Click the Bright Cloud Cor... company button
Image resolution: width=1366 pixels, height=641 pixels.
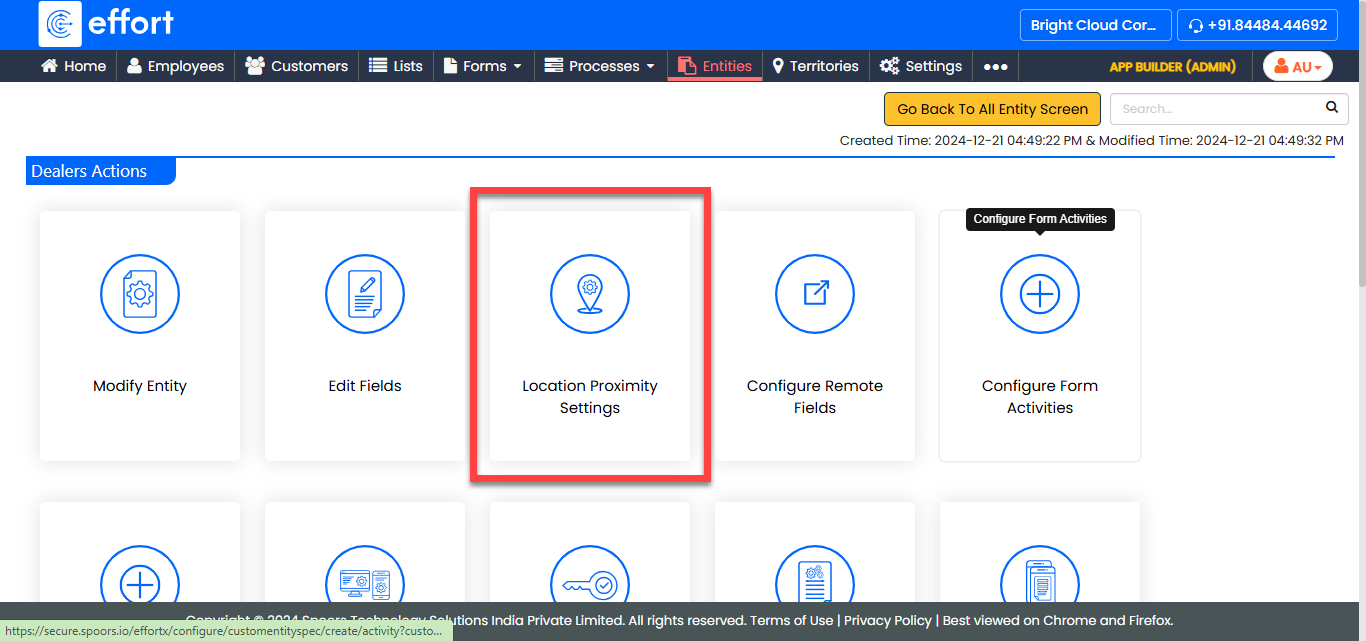click(1093, 25)
